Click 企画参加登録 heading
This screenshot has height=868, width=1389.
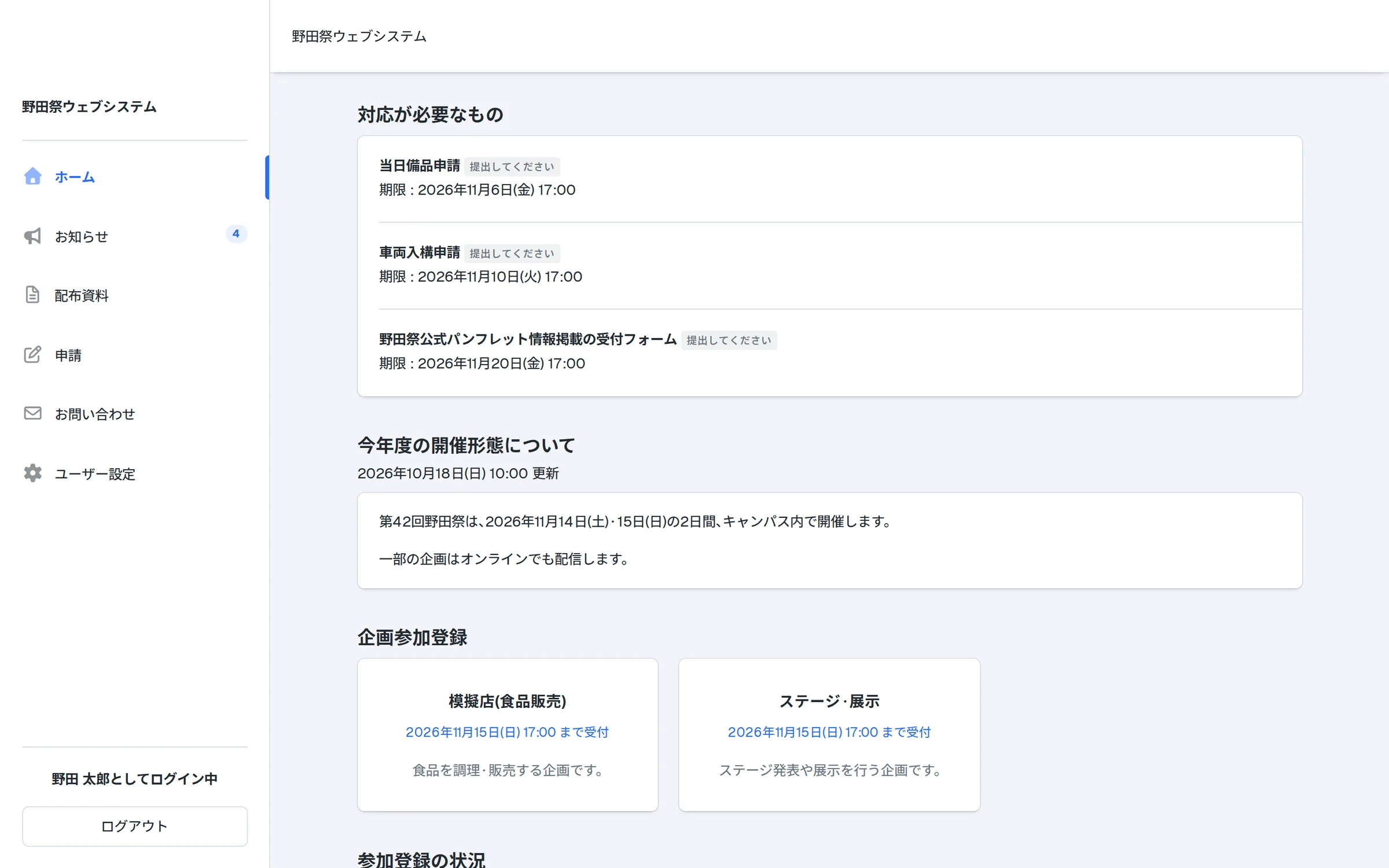tap(412, 638)
